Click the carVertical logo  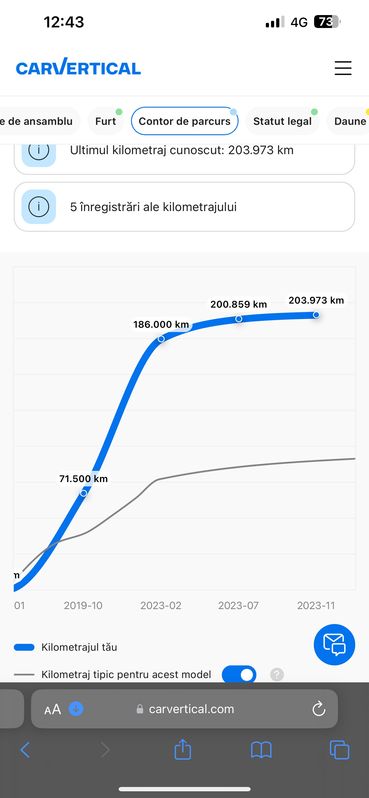tap(78, 68)
